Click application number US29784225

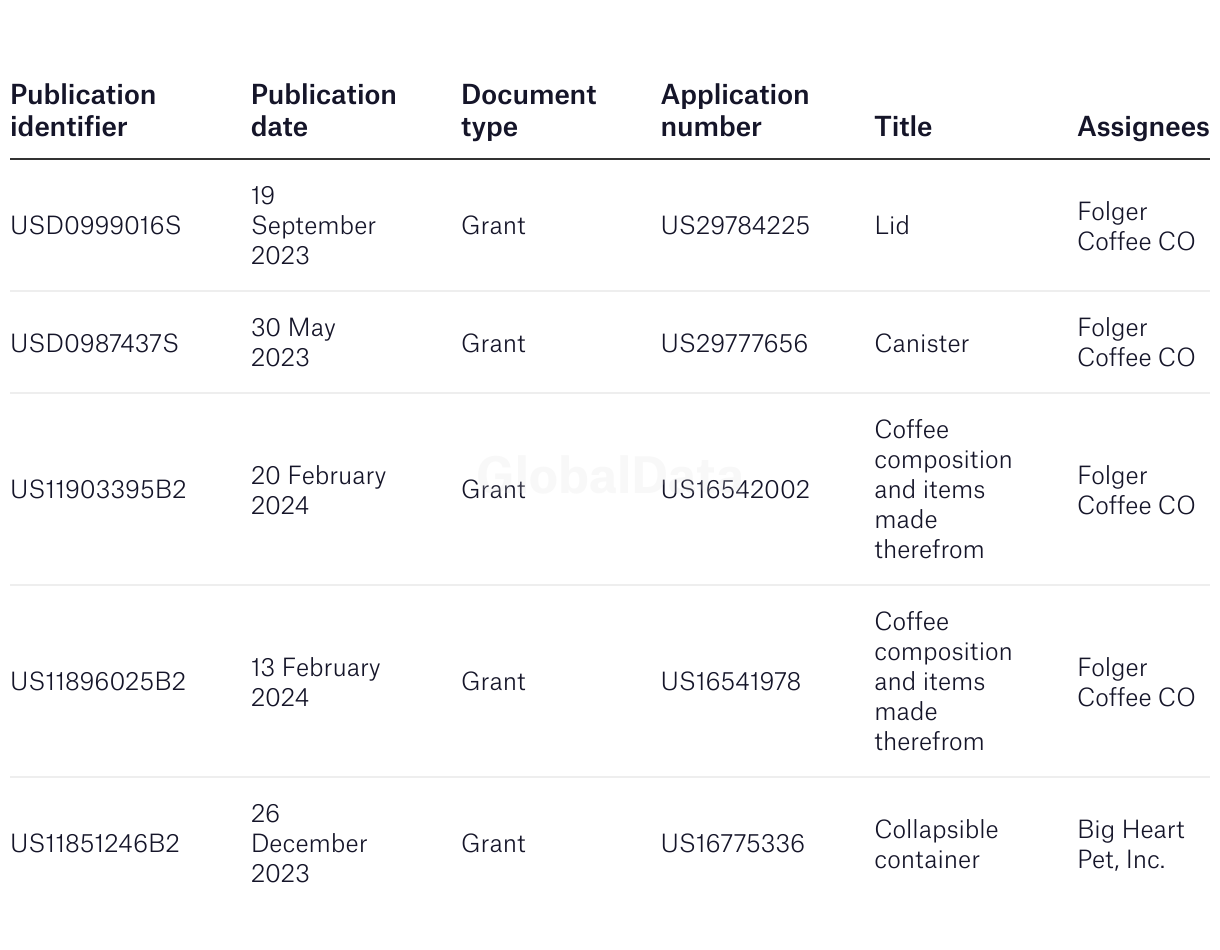tap(735, 226)
